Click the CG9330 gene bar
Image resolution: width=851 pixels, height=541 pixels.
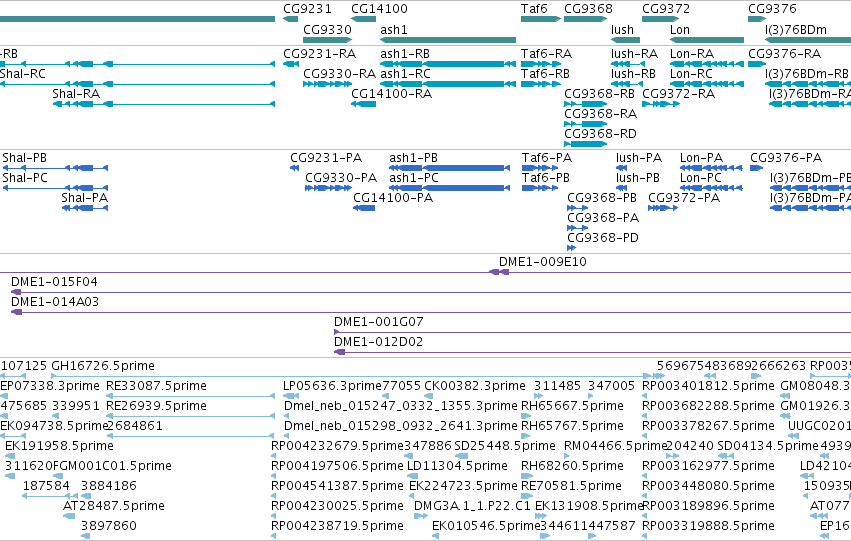(x=328, y=40)
